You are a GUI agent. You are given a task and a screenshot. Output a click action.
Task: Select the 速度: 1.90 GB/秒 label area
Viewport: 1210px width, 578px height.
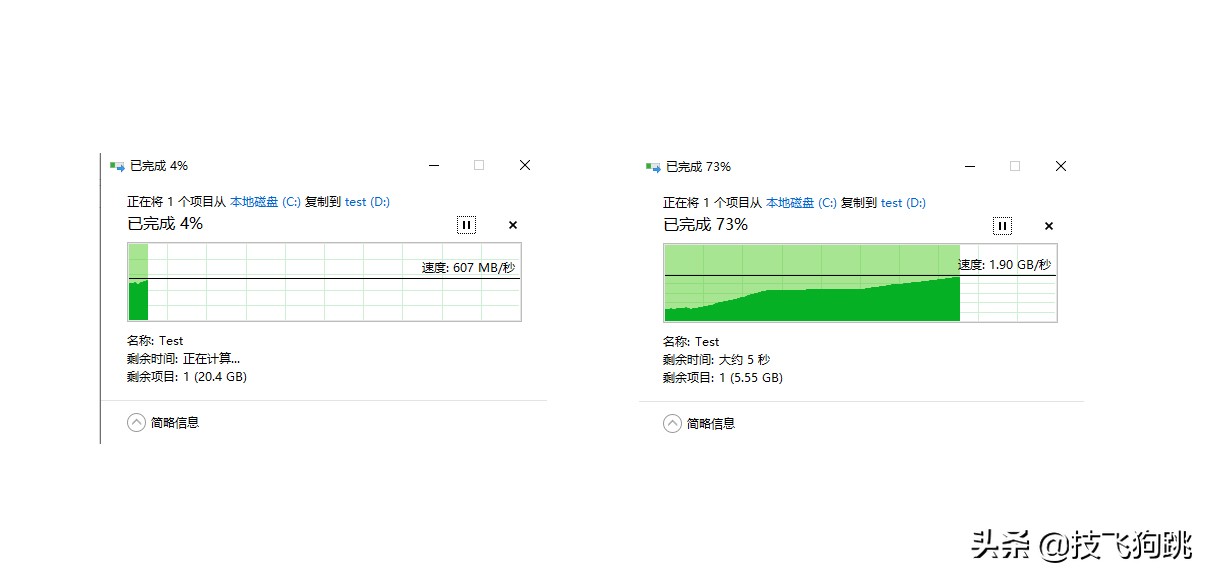1005,265
